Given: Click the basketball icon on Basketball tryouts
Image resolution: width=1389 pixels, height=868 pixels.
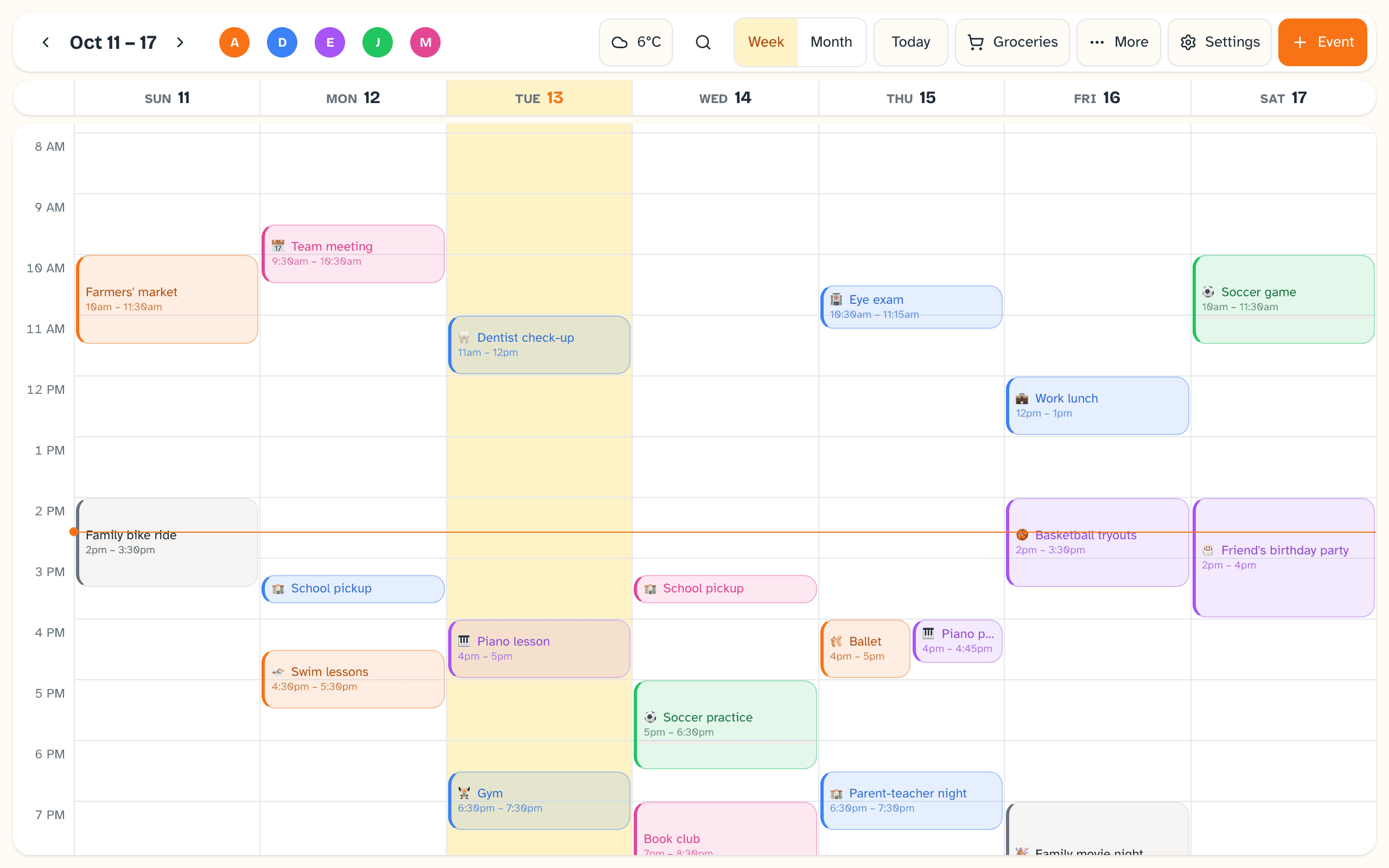Looking at the screenshot, I should click(x=1022, y=535).
